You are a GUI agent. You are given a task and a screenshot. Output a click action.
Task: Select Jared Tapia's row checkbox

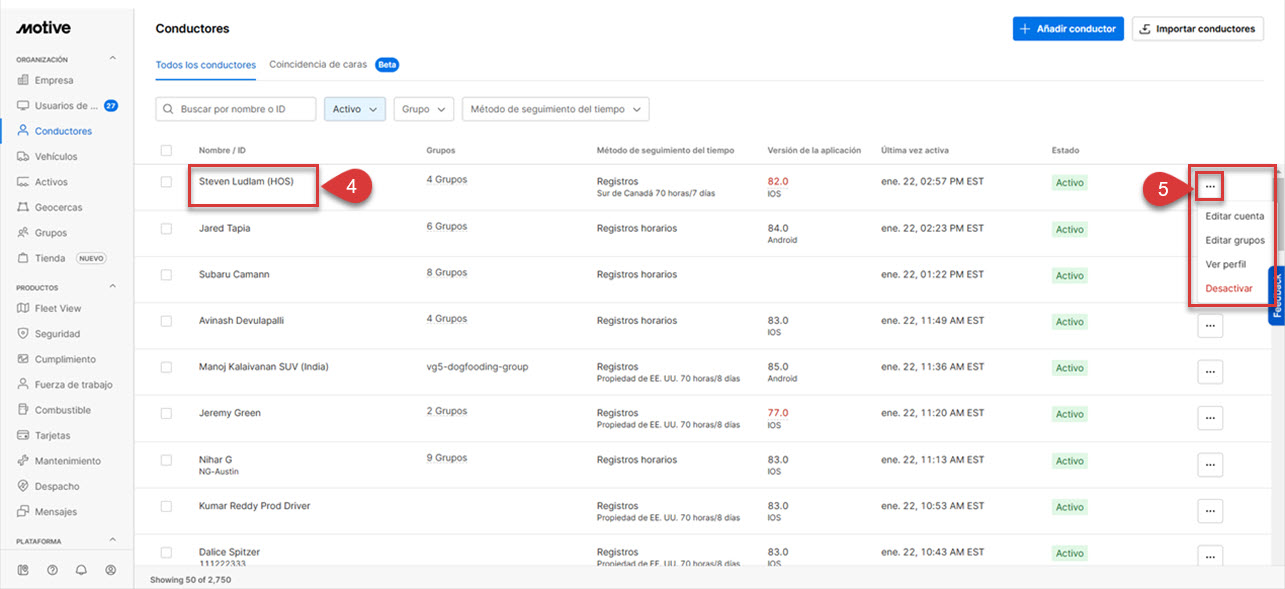click(166, 228)
